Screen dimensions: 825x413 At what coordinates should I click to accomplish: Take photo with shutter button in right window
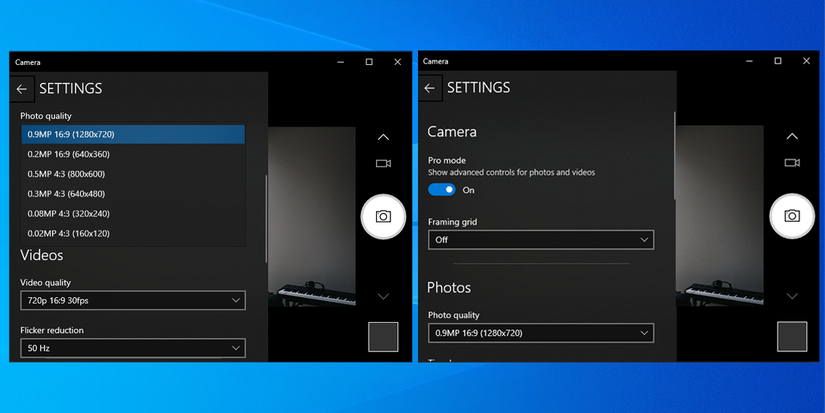pos(792,216)
